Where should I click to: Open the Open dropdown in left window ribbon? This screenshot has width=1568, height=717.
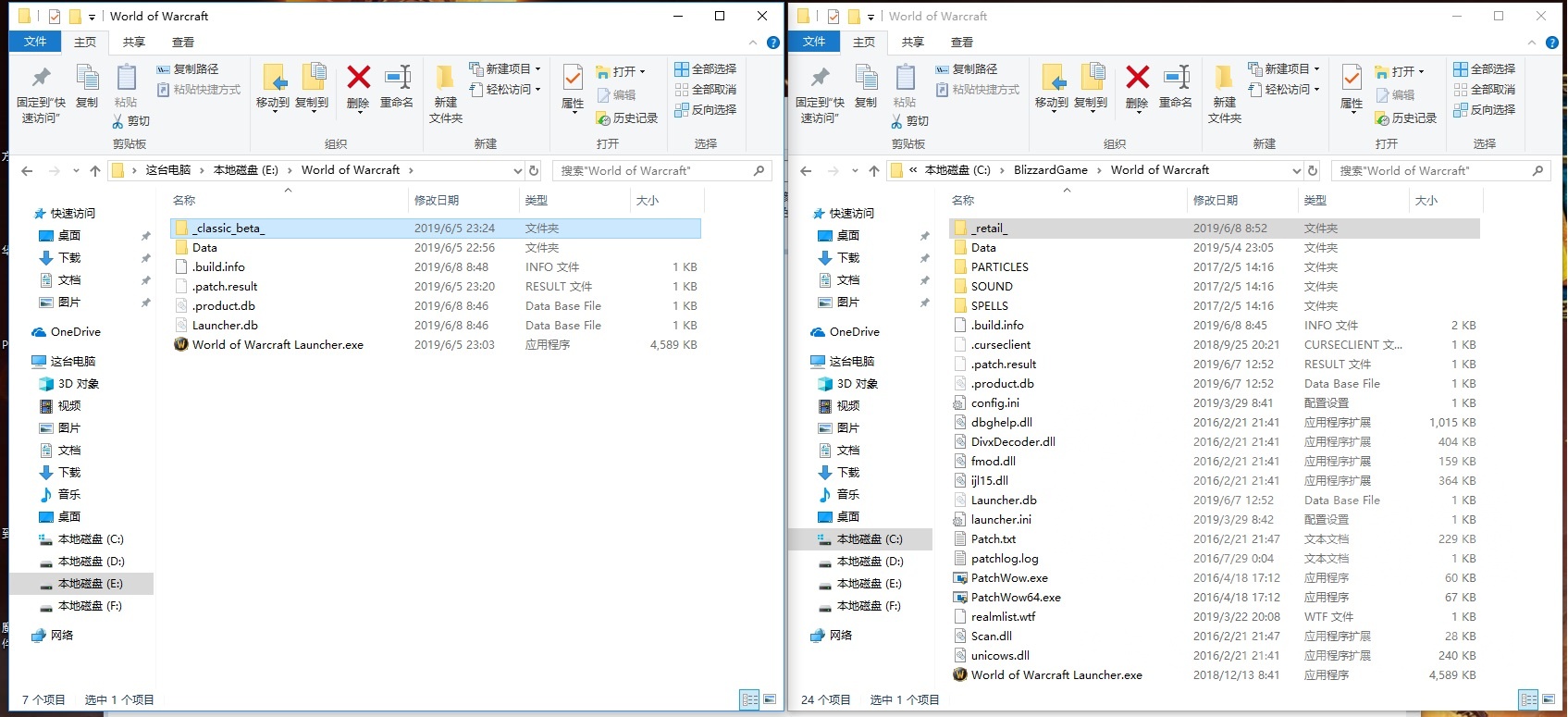point(621,71)
